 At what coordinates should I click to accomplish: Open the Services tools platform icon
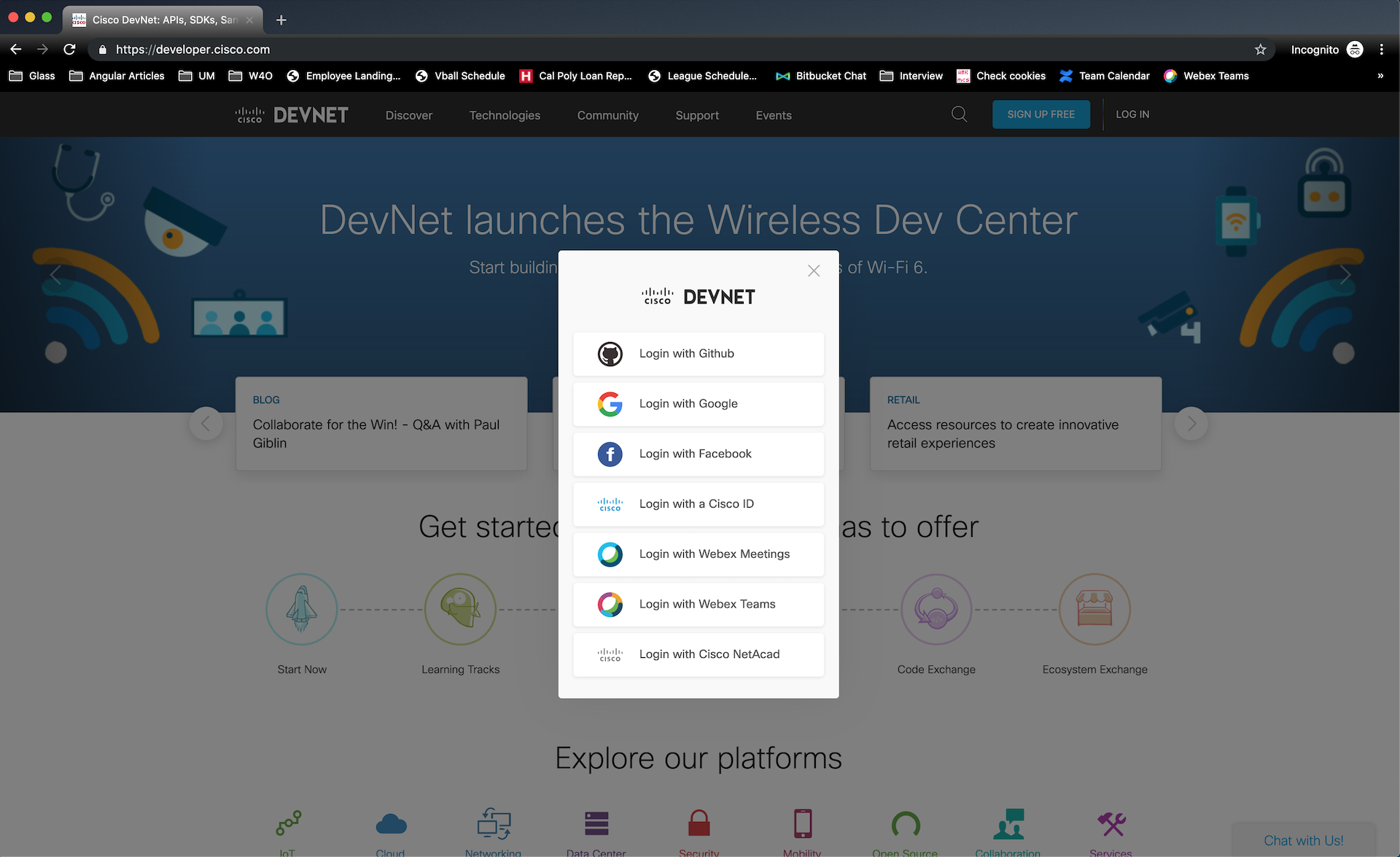[1111, 823]
